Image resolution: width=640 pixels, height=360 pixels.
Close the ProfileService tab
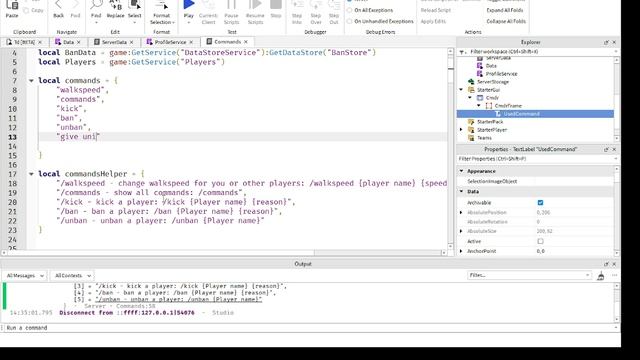coord(191,42)
